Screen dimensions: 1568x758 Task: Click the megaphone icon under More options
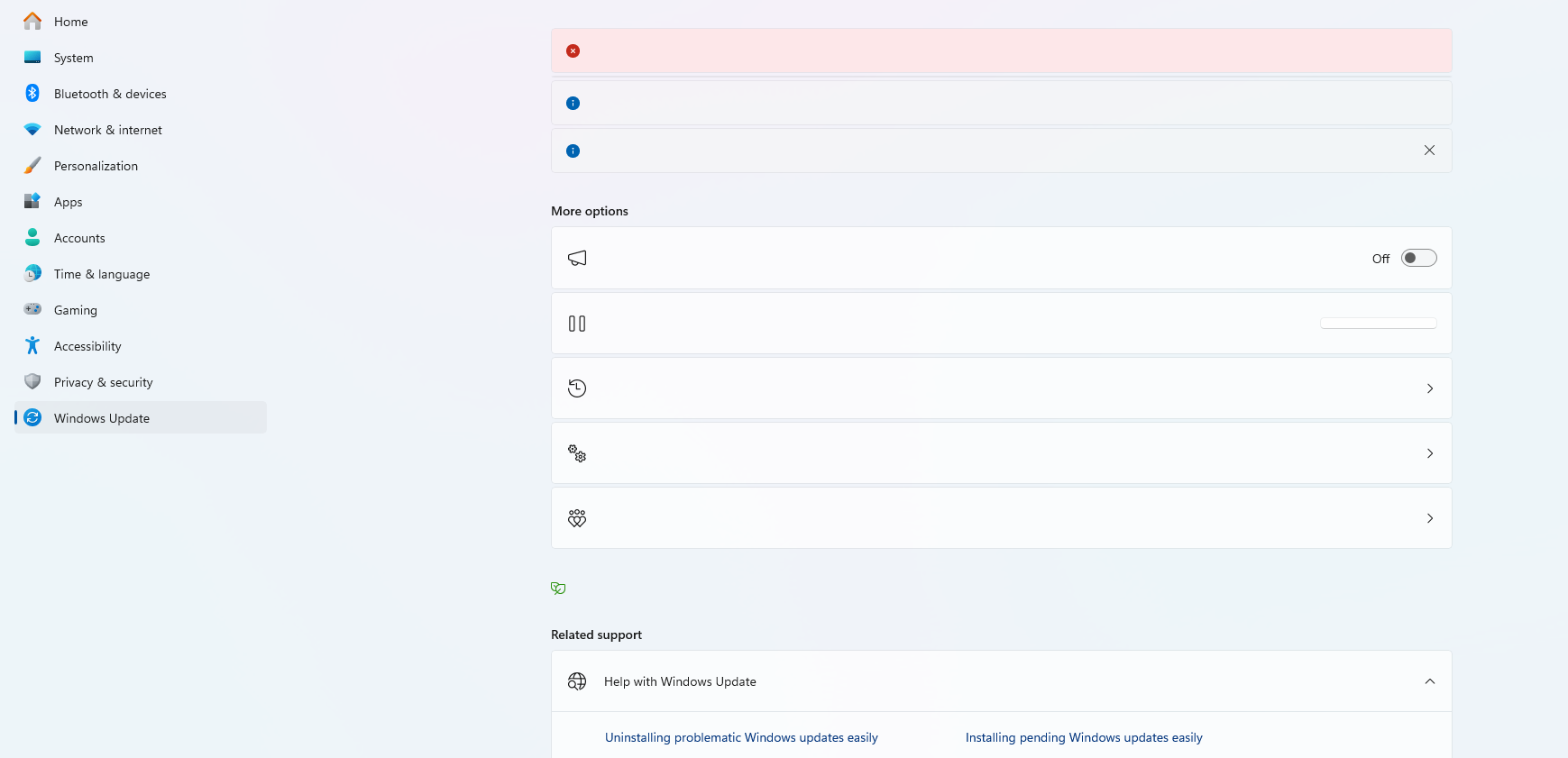[x=577, y=258]
